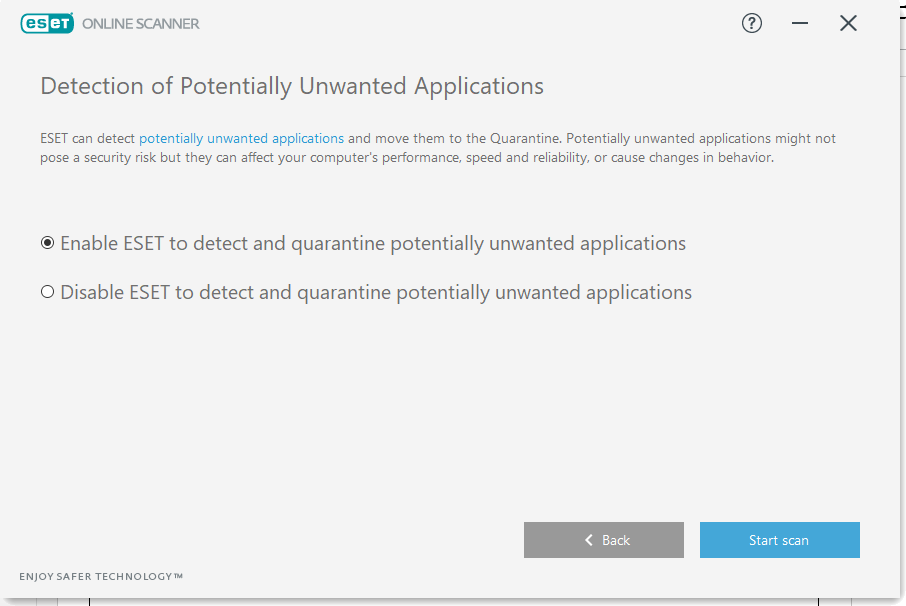
Task: Select the Disable ESET detection radio button
Action: tap(47, 293)
